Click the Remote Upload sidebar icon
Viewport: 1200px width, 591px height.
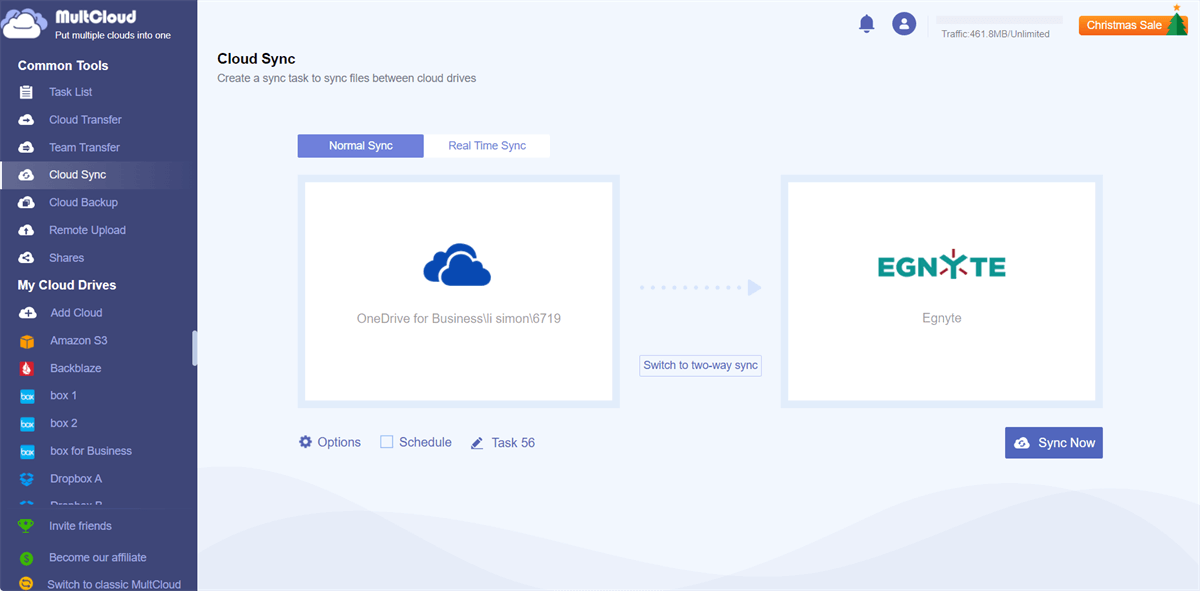[27, 230]
